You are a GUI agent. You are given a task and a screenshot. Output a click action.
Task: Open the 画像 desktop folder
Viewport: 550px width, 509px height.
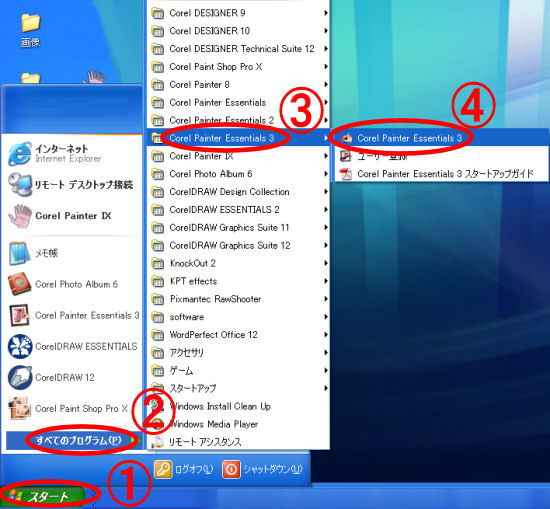[31, 31]
